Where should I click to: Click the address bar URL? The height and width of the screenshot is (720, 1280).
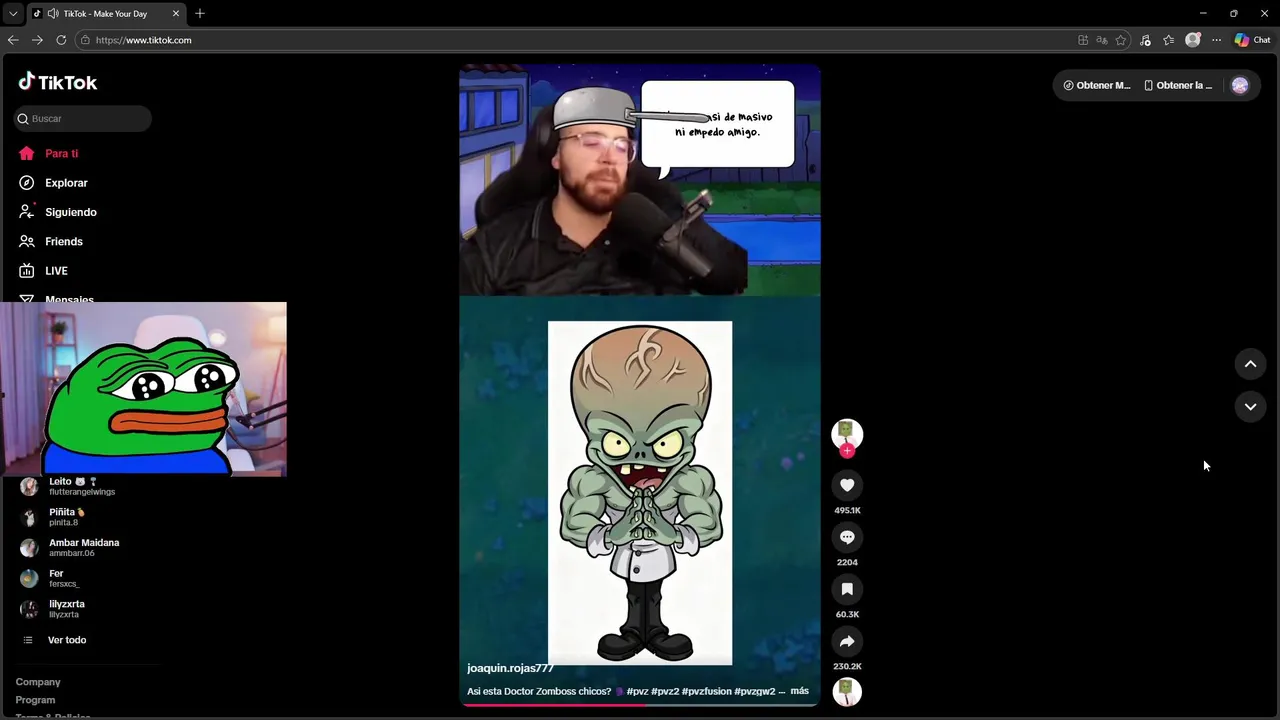[x=144, y=40]
